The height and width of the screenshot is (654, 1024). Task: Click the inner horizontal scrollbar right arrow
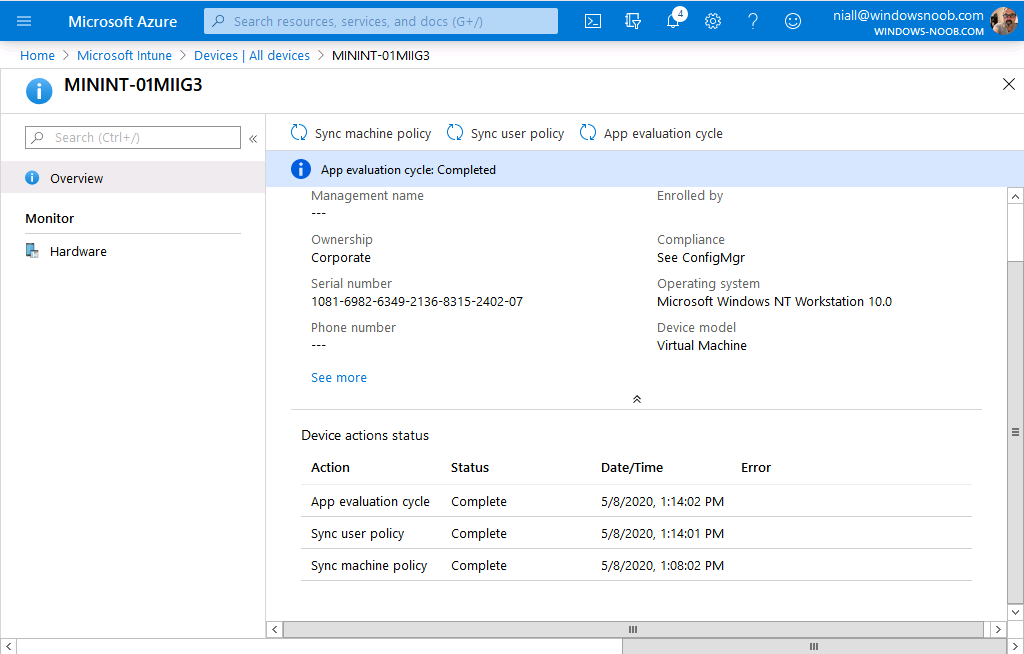tap(998, 629)
